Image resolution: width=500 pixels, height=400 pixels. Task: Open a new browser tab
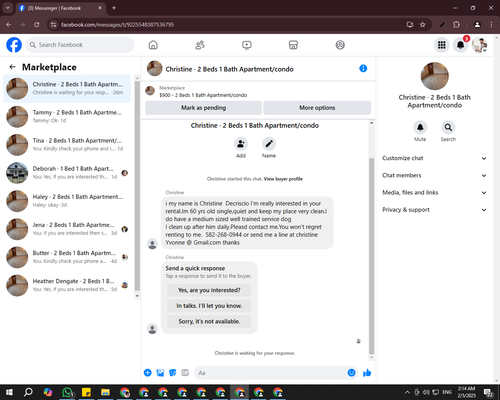tap(114, 8)
